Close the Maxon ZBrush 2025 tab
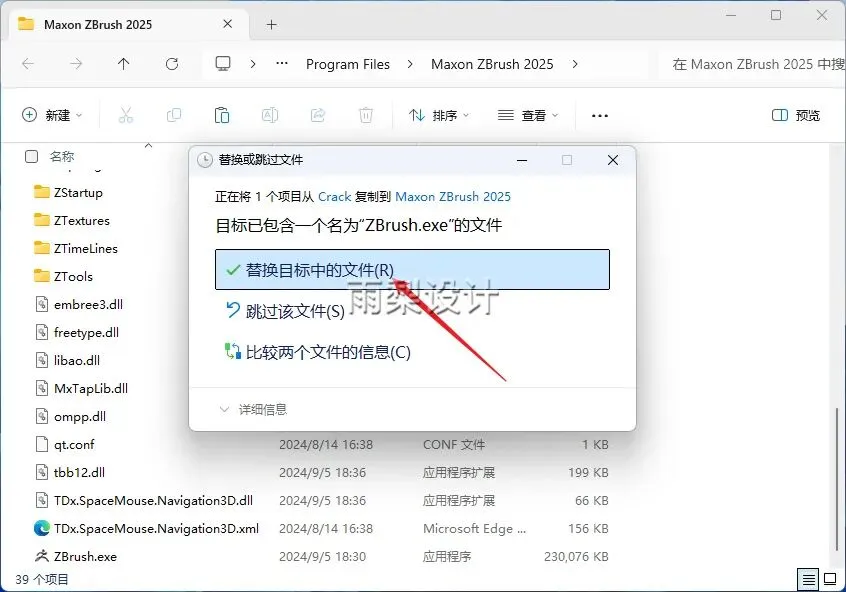 (x=228, y=24)
